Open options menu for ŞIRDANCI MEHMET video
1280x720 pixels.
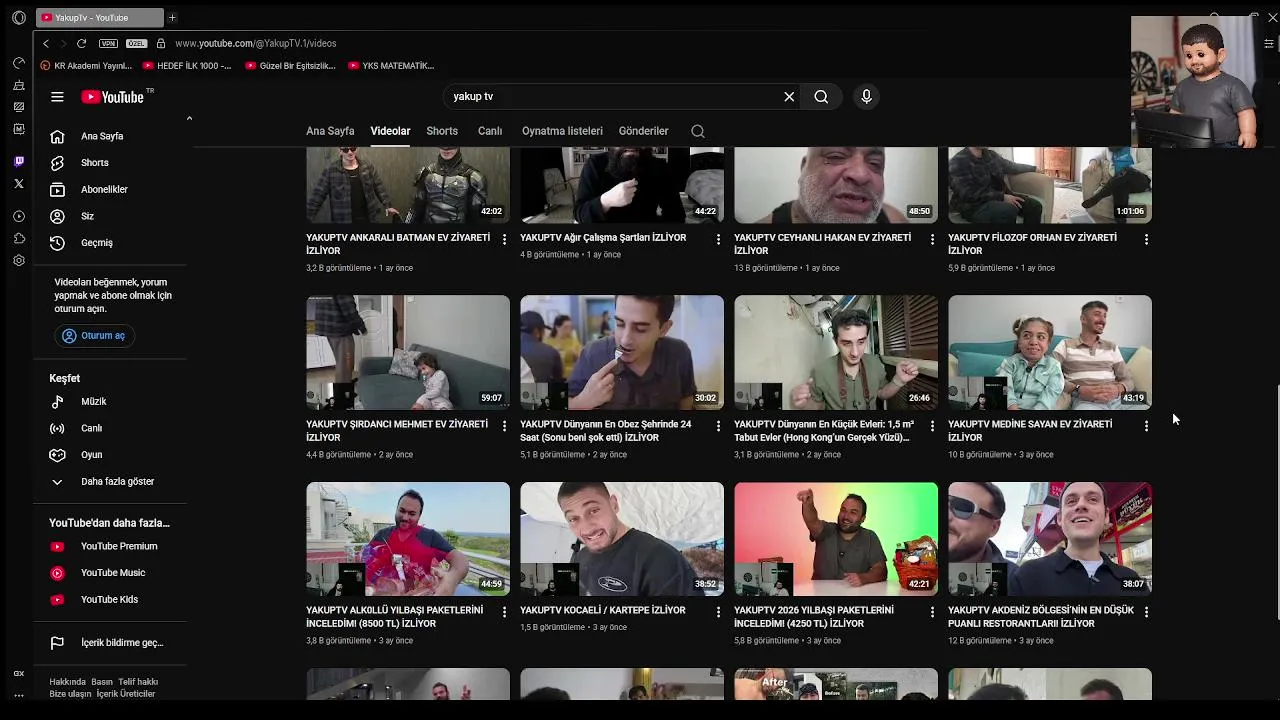click(x=504, y=426)
